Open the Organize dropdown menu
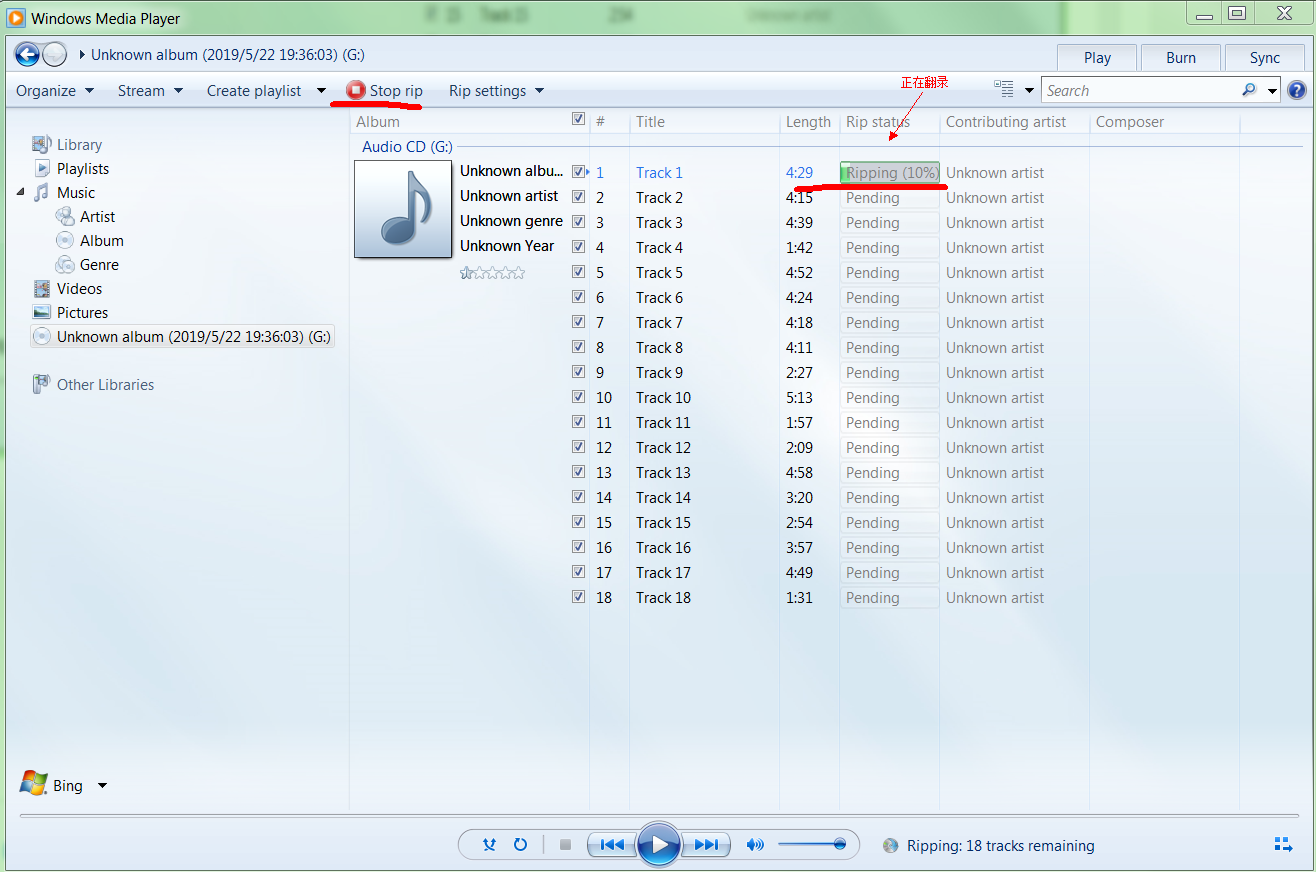1316x872 pixels. tap(55, 90)
